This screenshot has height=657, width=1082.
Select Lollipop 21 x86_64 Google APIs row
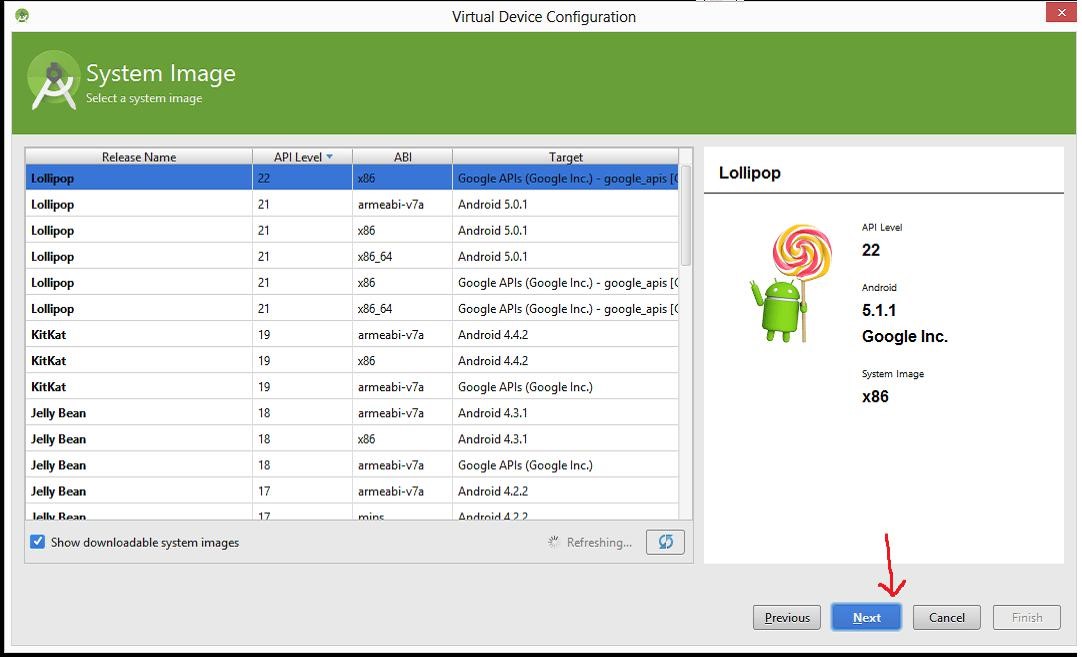pos(352,308)
